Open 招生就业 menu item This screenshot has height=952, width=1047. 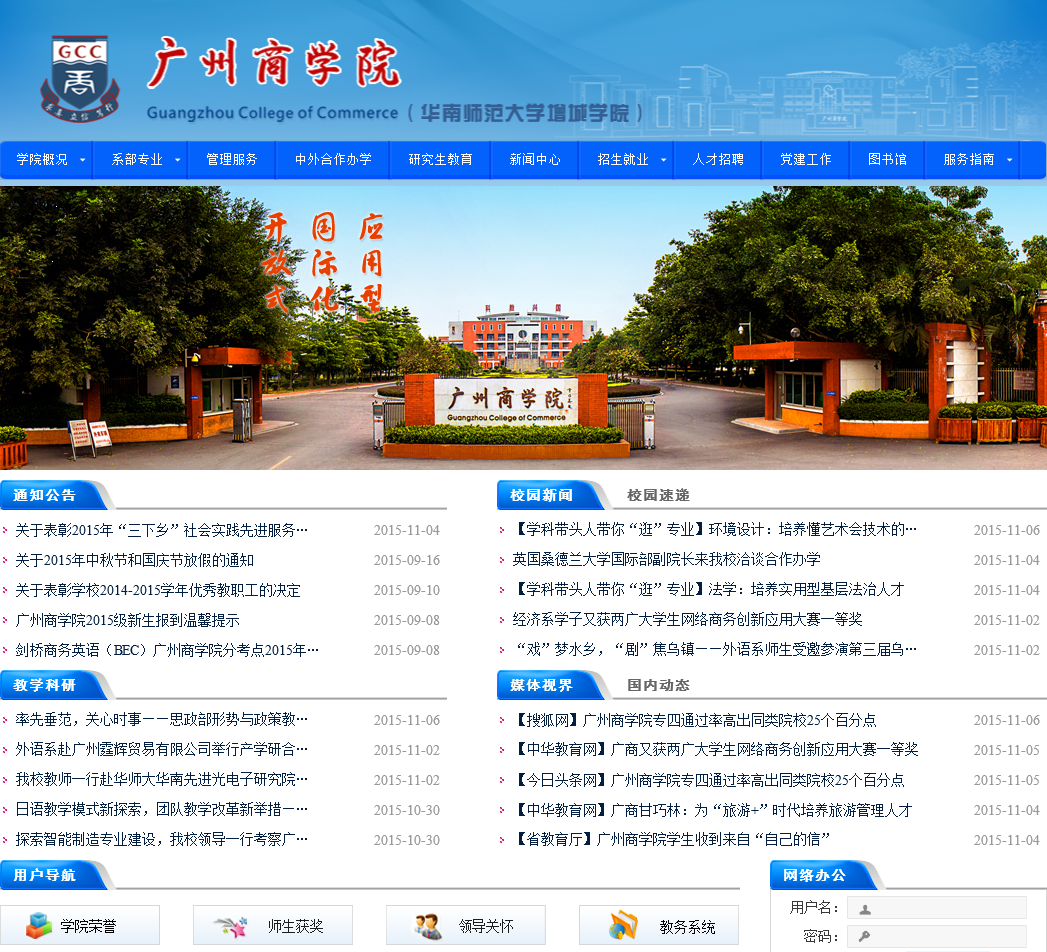623,160
